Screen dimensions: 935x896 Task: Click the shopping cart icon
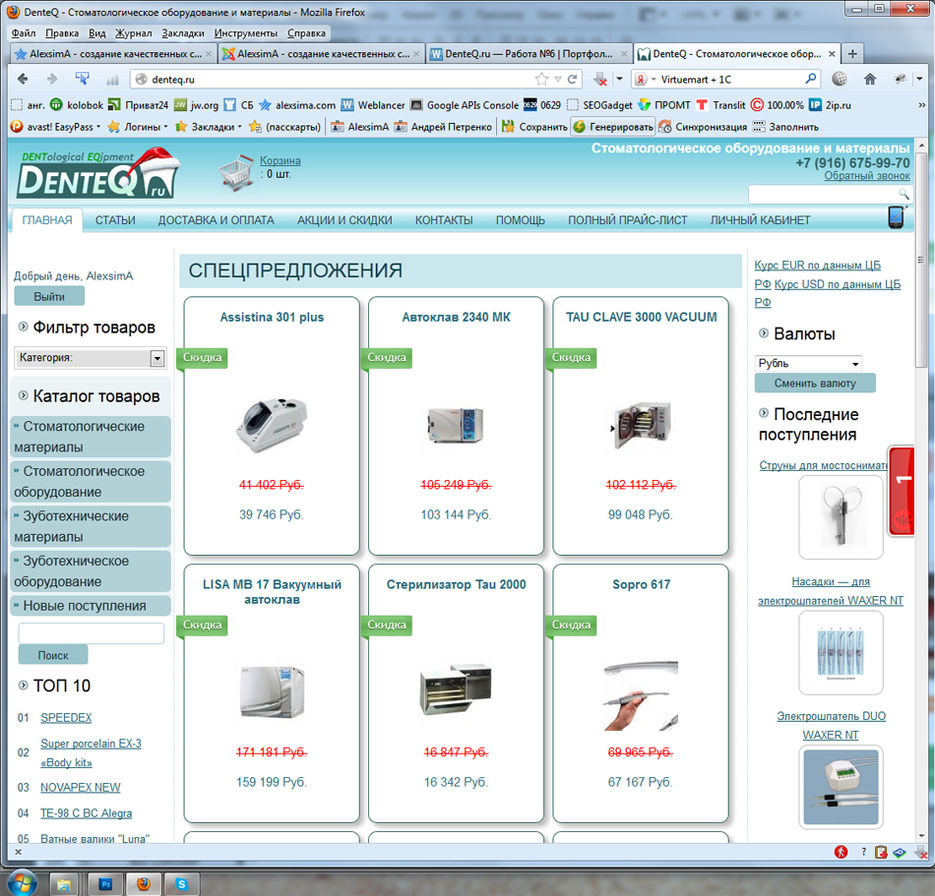[x=236, y=172]
